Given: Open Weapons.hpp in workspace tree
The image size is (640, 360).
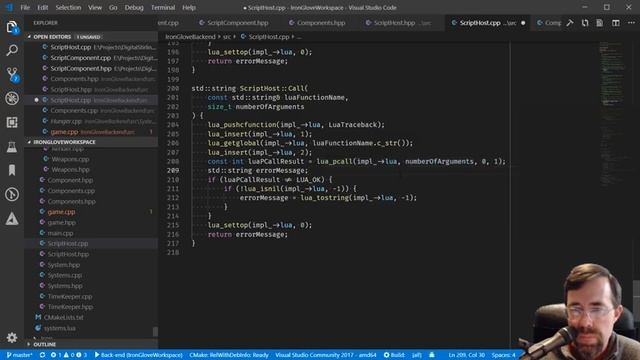Looking at the screenshot, I should [91, 169].
